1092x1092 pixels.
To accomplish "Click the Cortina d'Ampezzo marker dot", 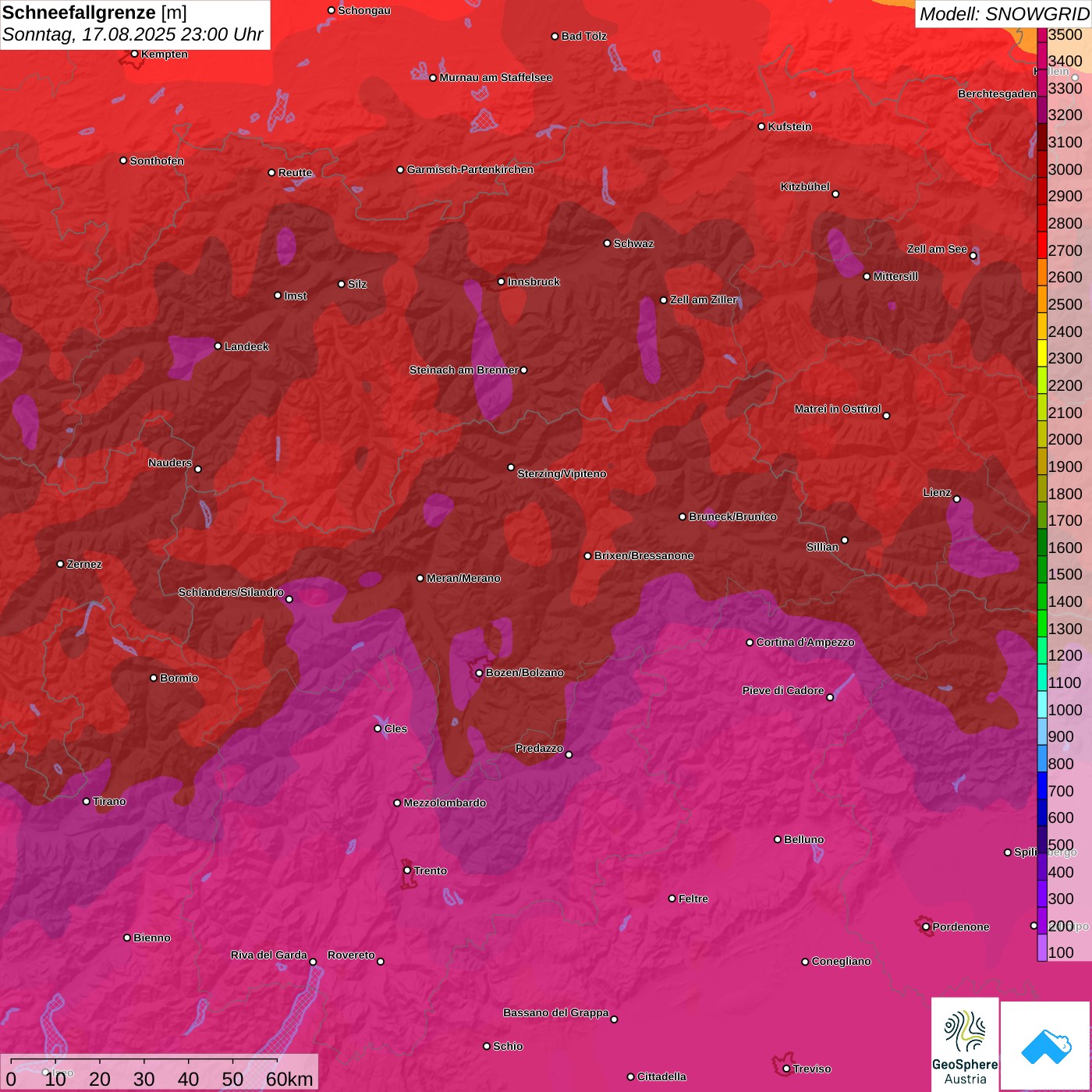I will pyautogui.click(x=750, y=643).
